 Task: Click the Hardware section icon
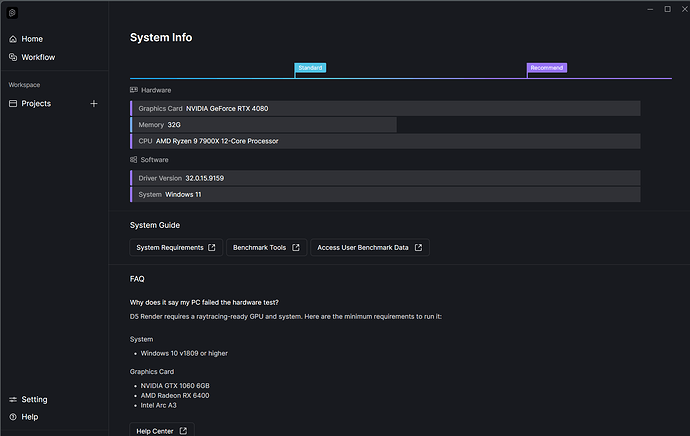(134, 90)
